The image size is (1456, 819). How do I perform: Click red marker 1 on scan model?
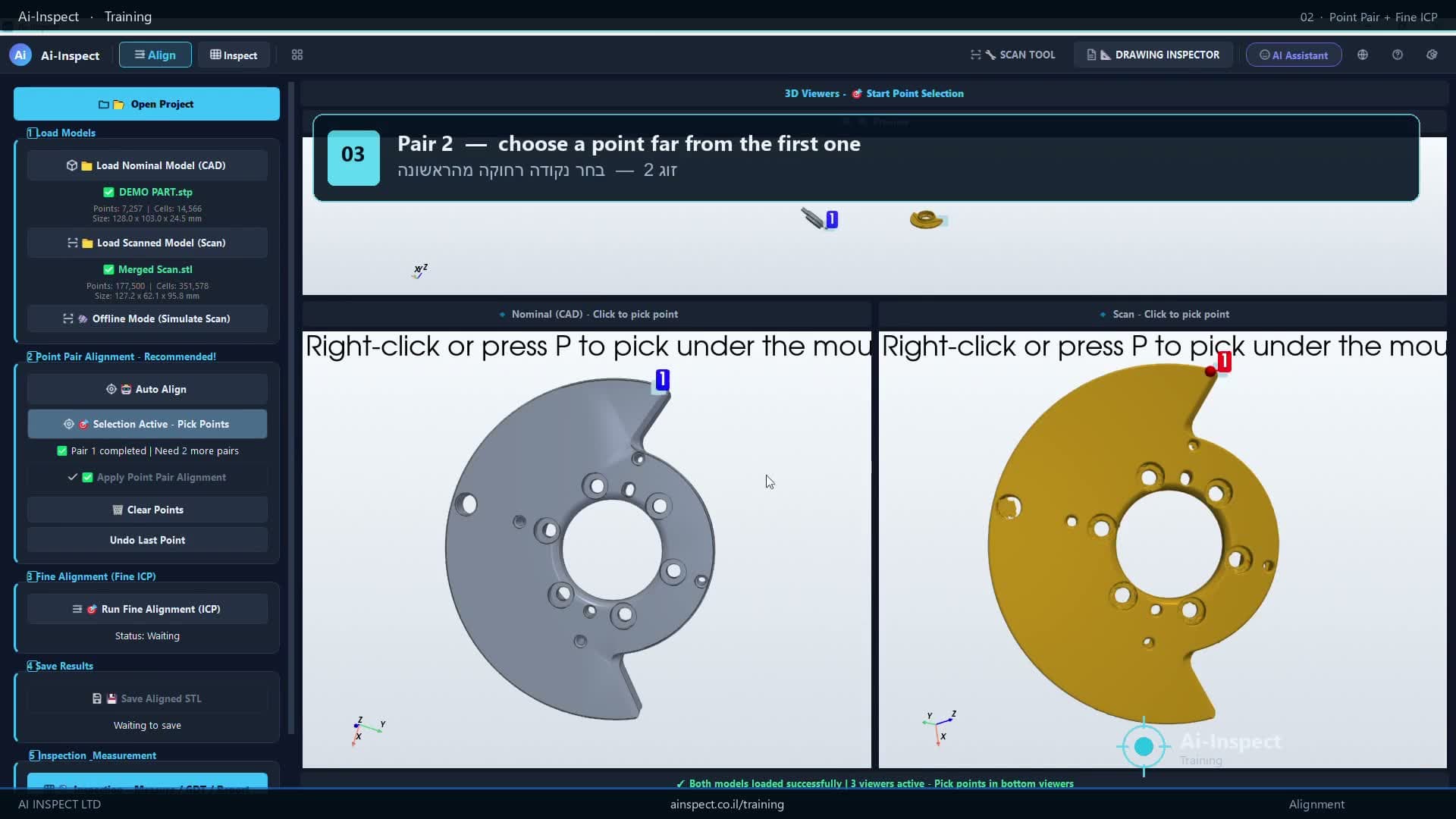coord(1223,362)
